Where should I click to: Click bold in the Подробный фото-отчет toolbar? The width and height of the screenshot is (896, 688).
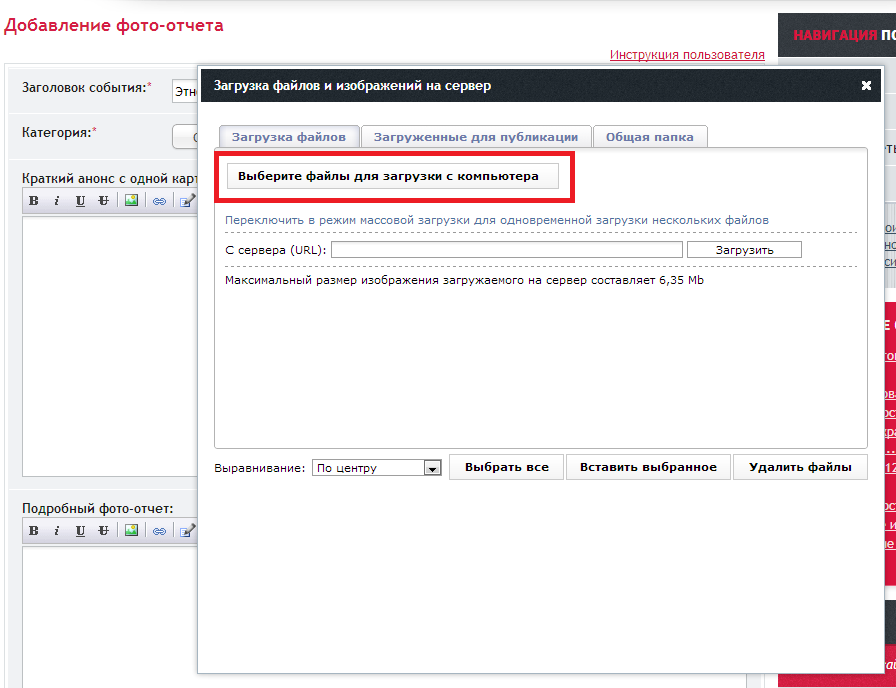coord(34,530)
